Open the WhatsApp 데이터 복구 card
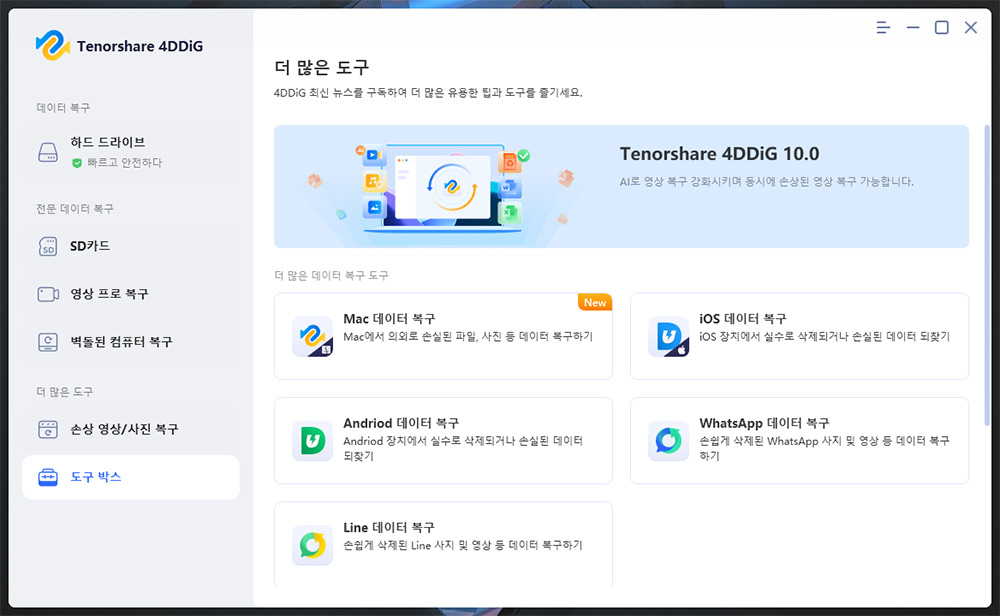The image size is (1000, 616). pos(799,441)
